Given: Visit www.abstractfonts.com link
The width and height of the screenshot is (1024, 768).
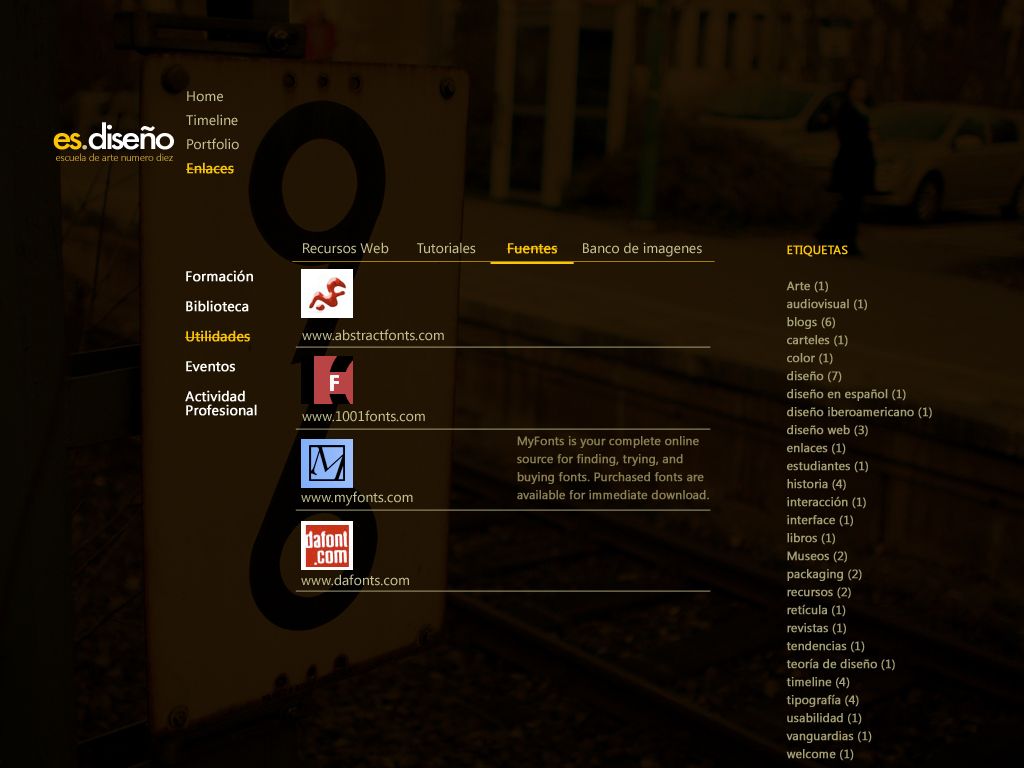Looking at the screenshot, I should coord(373,335).
